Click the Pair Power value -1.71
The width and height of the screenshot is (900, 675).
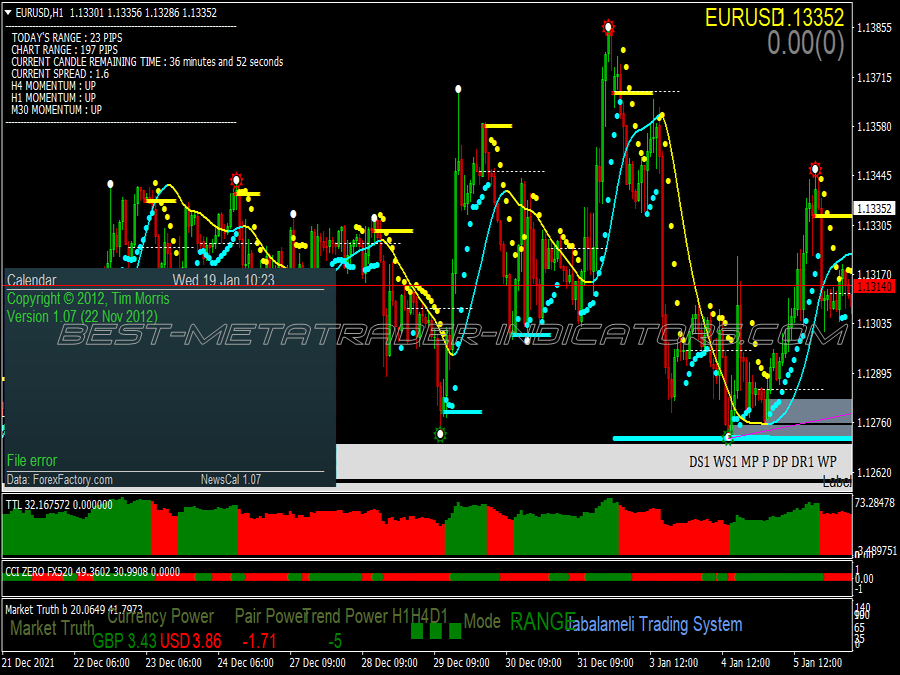[x=259, y=641]
